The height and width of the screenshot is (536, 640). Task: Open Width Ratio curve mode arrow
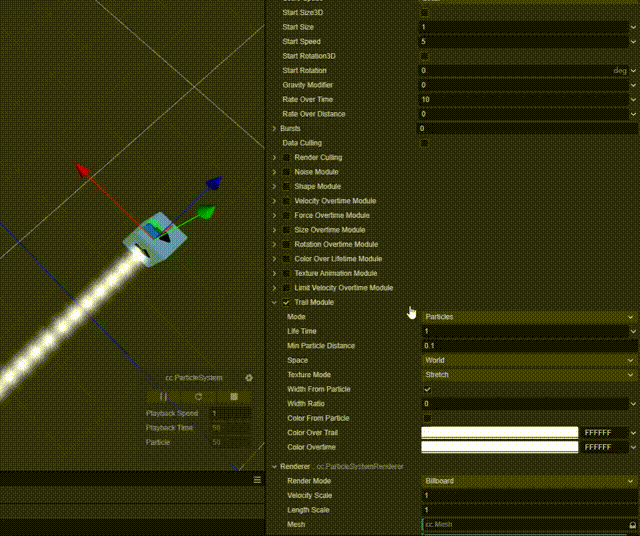[x=633, y=404]
